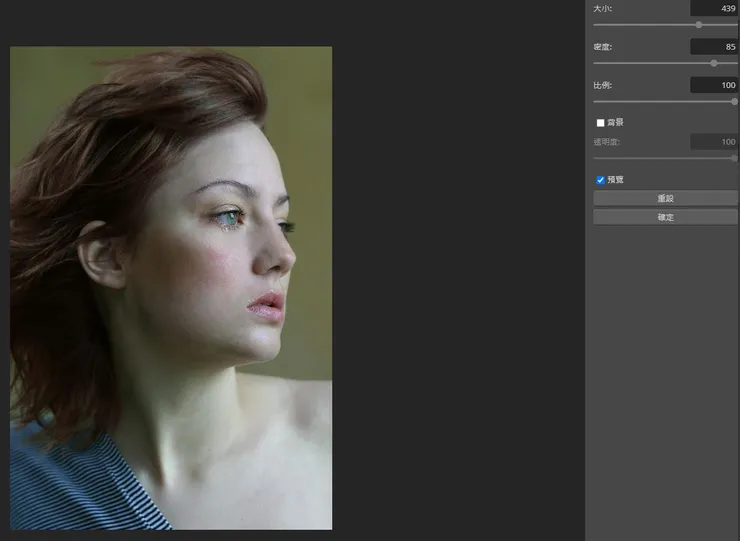This screenshot has height=541, width=740.
Task: Click the 透明度 opacity slider handle
Action: tap(735, 157)
